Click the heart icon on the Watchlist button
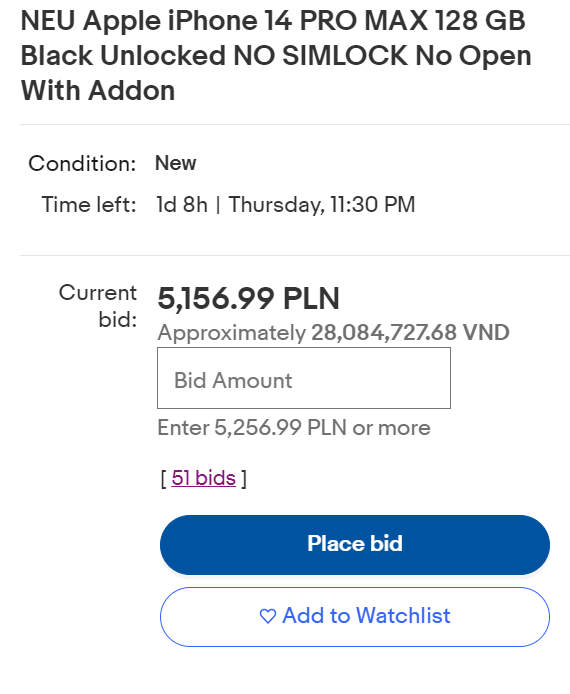 (x=268, y=616)
